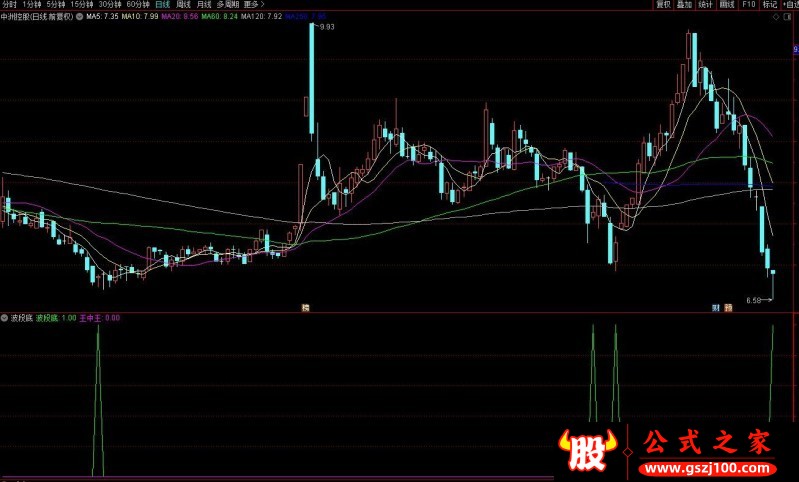
Task: Click the blue MA250 label
Action: (x=305, y=16)
